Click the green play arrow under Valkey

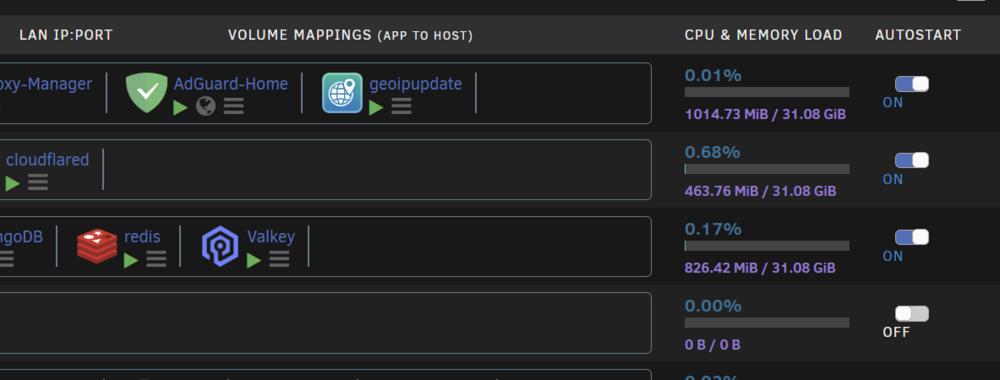pyautogui.click(x=254, y=260)
